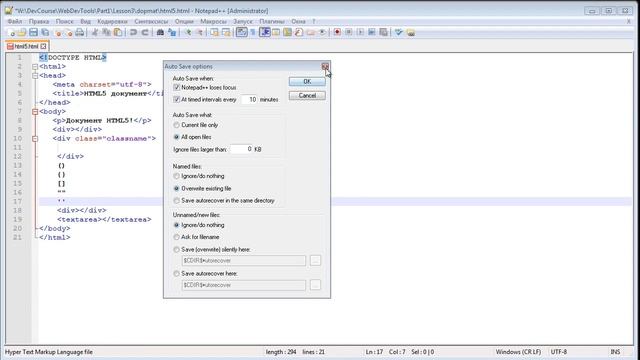
Task: Click the Zoom In toolbar icon
Action: (x=188, y=33)
